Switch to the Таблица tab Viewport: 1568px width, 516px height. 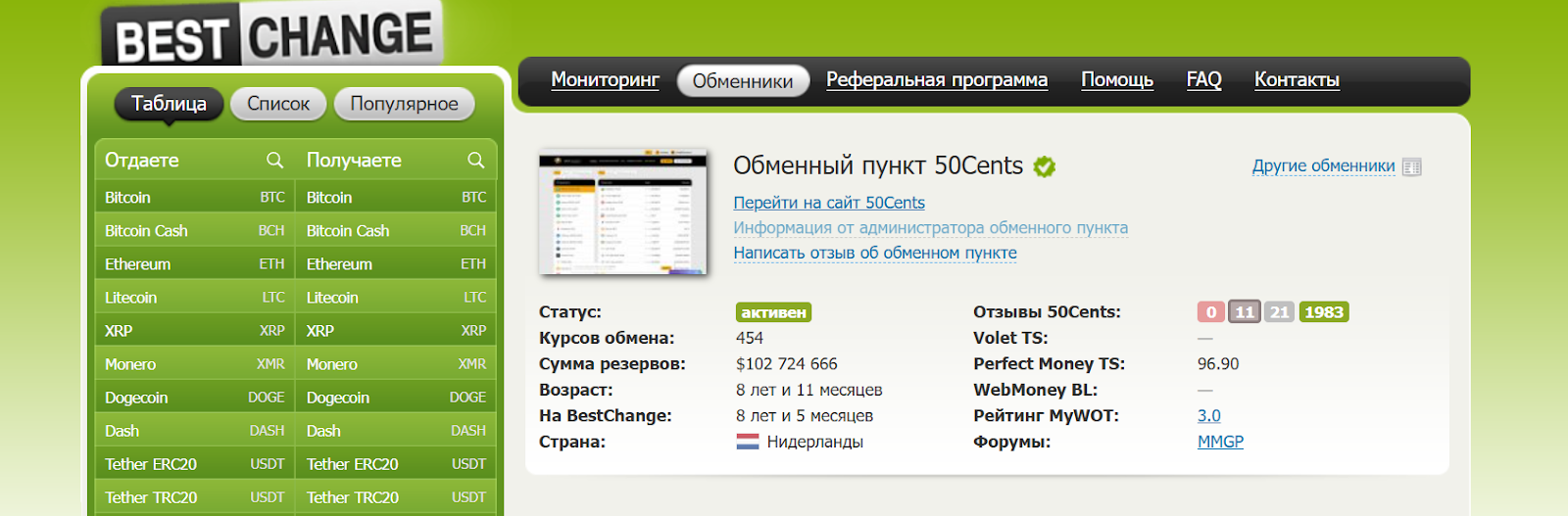click(169, 104)
